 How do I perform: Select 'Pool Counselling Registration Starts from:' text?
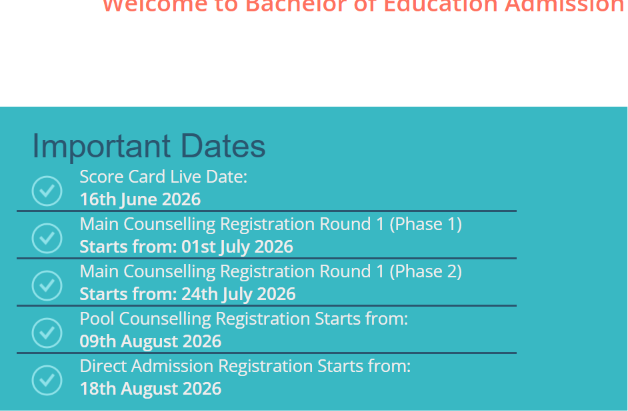click(244, 319)
